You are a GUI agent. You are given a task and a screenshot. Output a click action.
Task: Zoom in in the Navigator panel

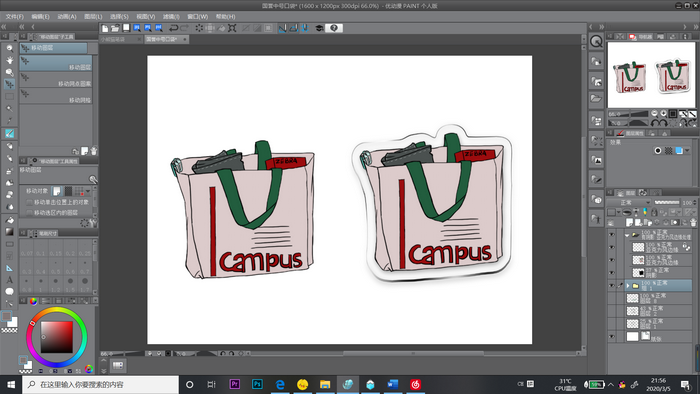(x=663, y=114)
